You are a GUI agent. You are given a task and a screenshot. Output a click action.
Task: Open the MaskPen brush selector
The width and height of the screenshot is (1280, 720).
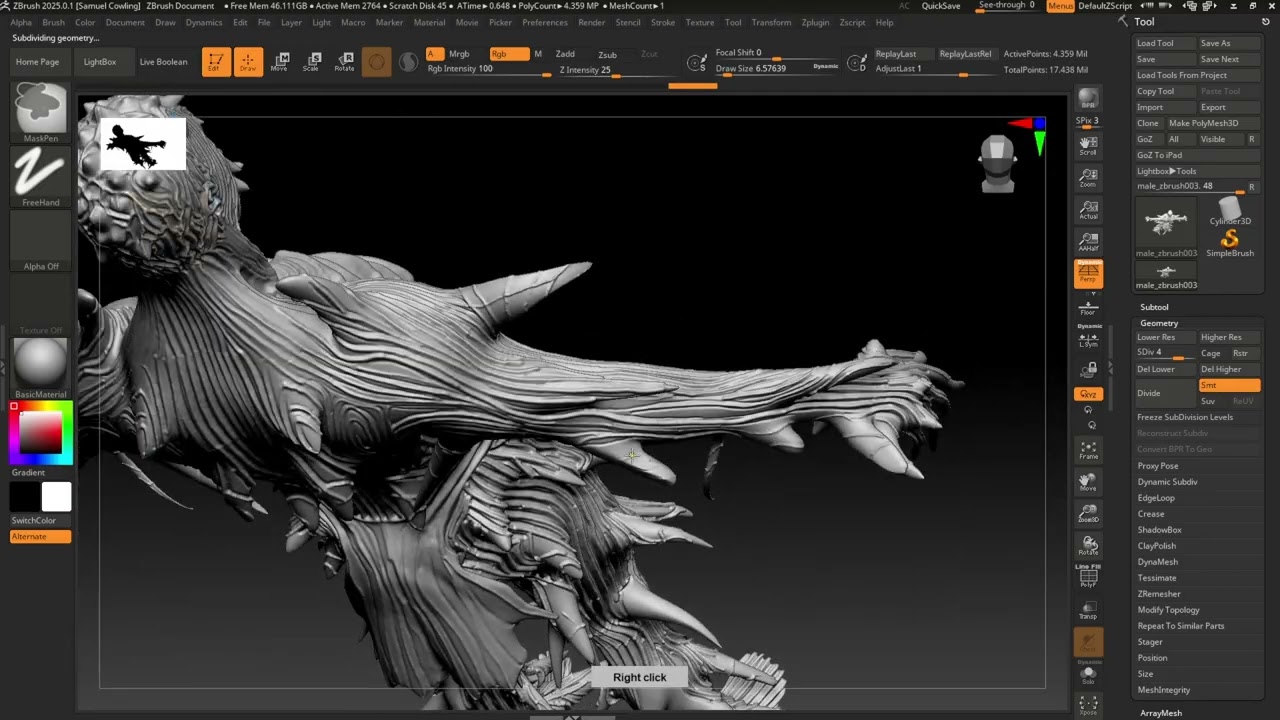[40, 112]
